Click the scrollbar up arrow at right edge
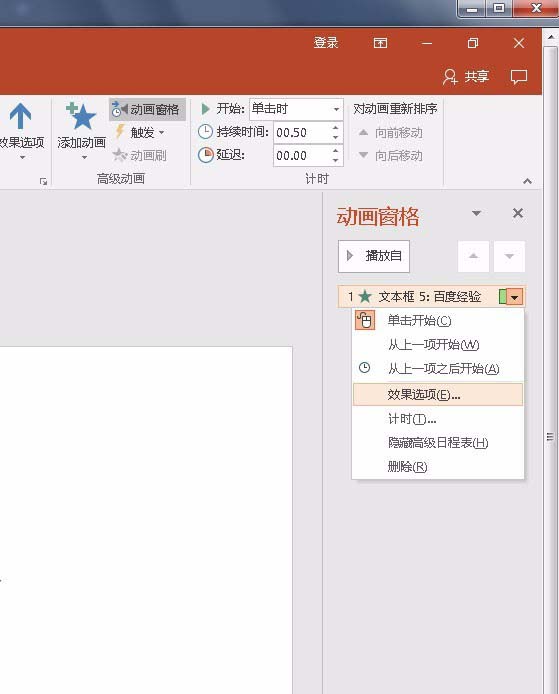Screen dimensions: 559x694 point(551,37)
